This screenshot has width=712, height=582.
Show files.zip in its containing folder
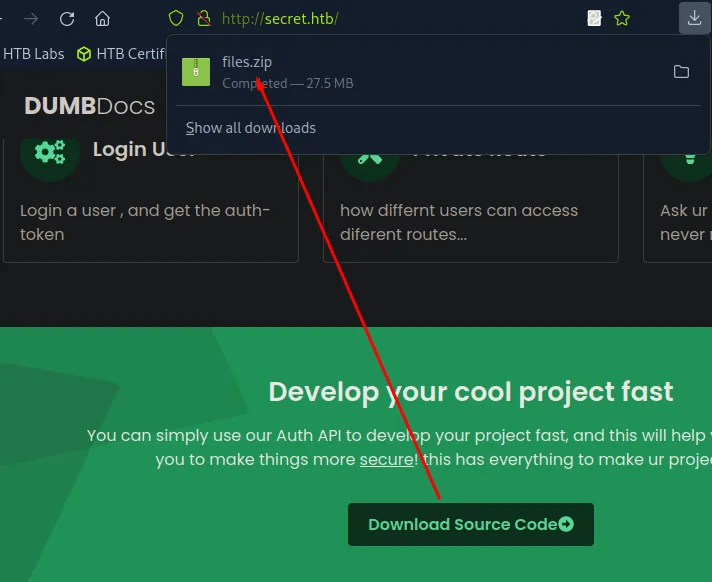(x=681, y=72)
